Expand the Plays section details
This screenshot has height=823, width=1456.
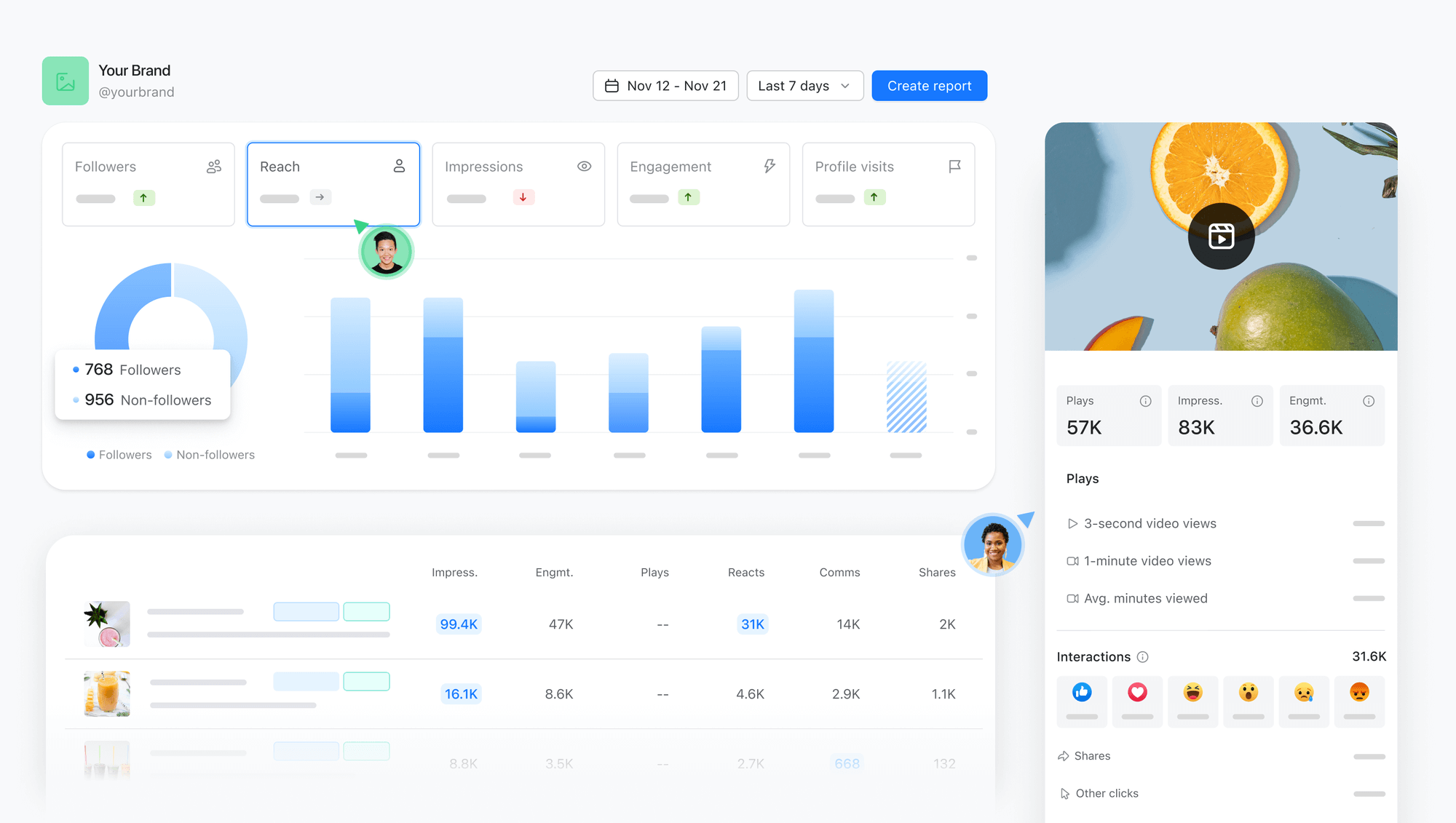tap(1082, 478)
